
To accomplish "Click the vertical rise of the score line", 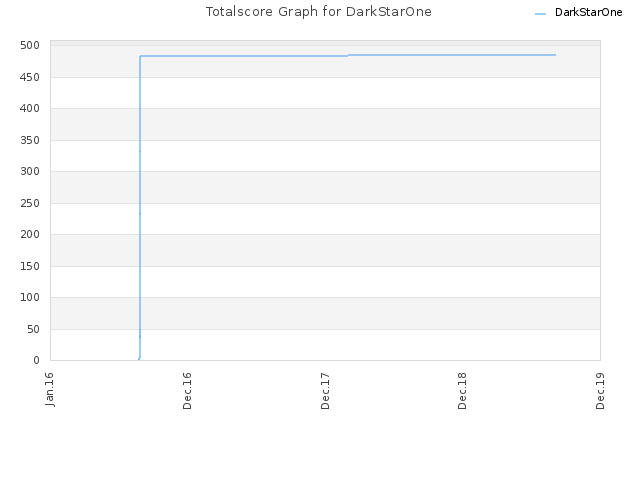I will click(x=140, y=207).
